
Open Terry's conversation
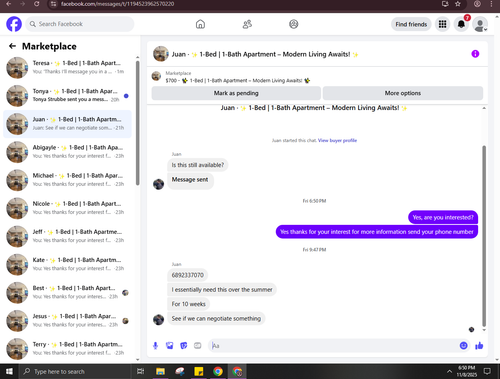pyautogui.click(x=67, y=349)
